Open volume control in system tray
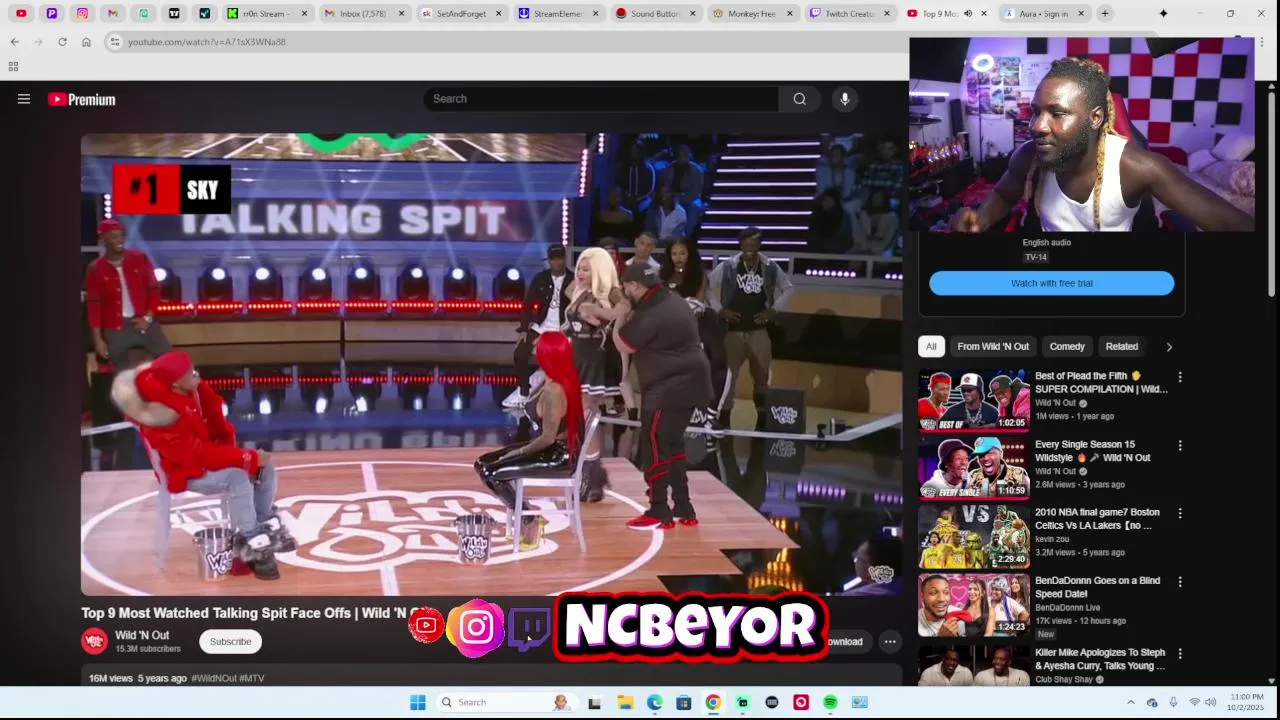 click(x=1211, y=702)
